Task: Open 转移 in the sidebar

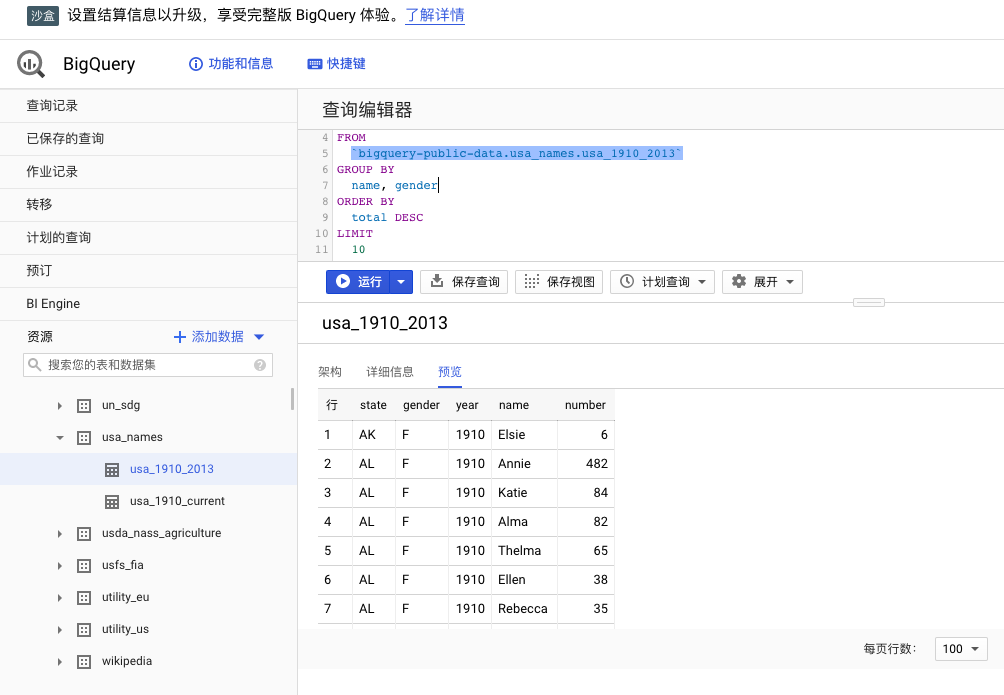Action: [149, 205]
